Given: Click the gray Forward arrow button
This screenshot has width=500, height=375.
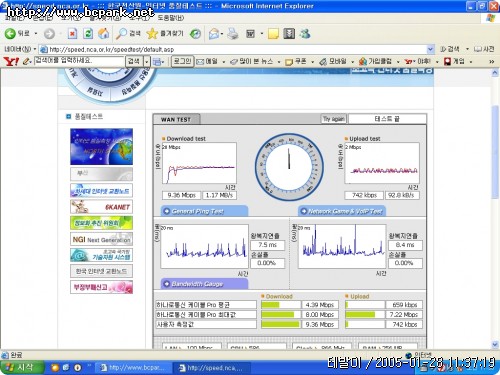Looking at the screenshot, I should (49, 34).
